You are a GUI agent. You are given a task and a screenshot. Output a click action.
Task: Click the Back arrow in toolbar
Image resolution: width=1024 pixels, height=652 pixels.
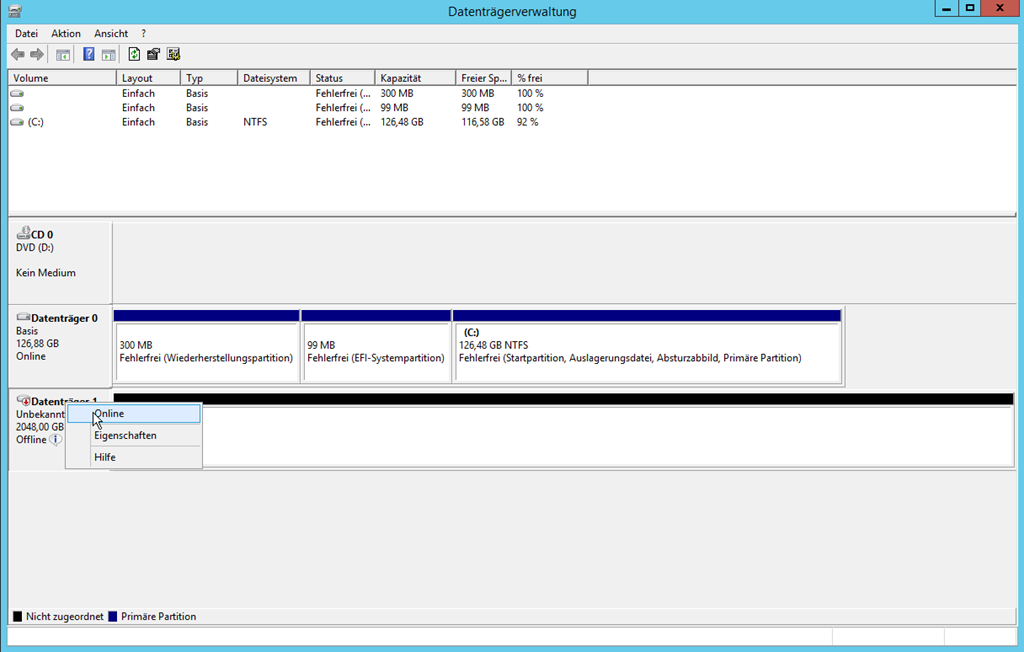point(18,54)
